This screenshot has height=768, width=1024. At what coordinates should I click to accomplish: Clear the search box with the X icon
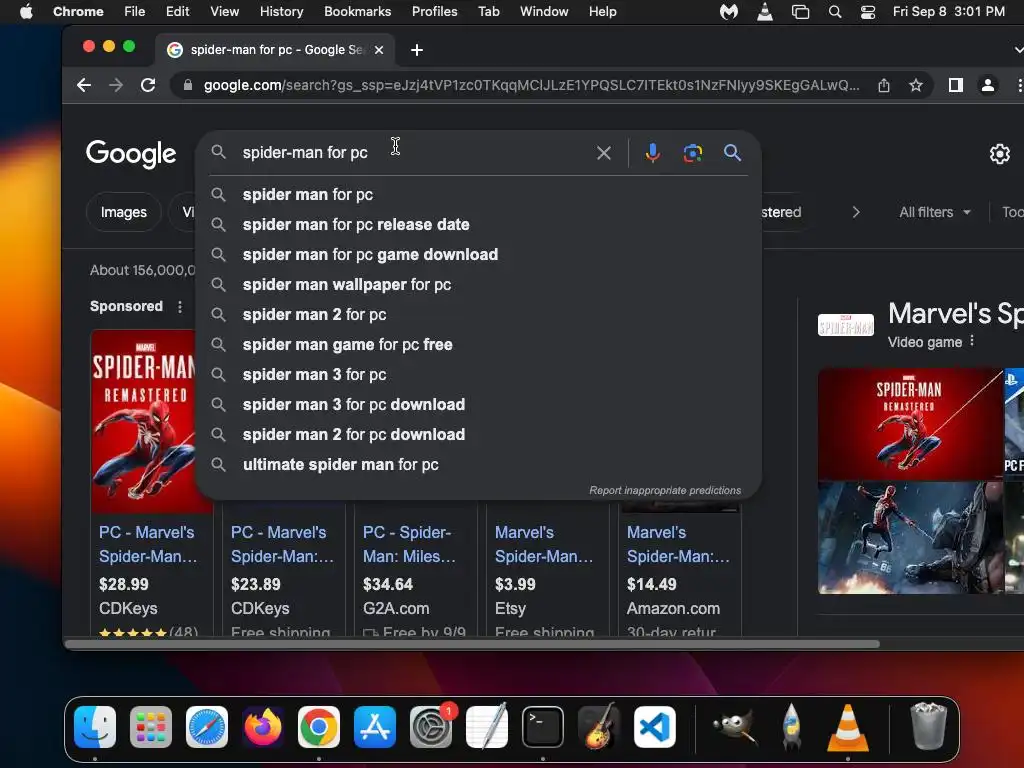[x=603, y=153]
